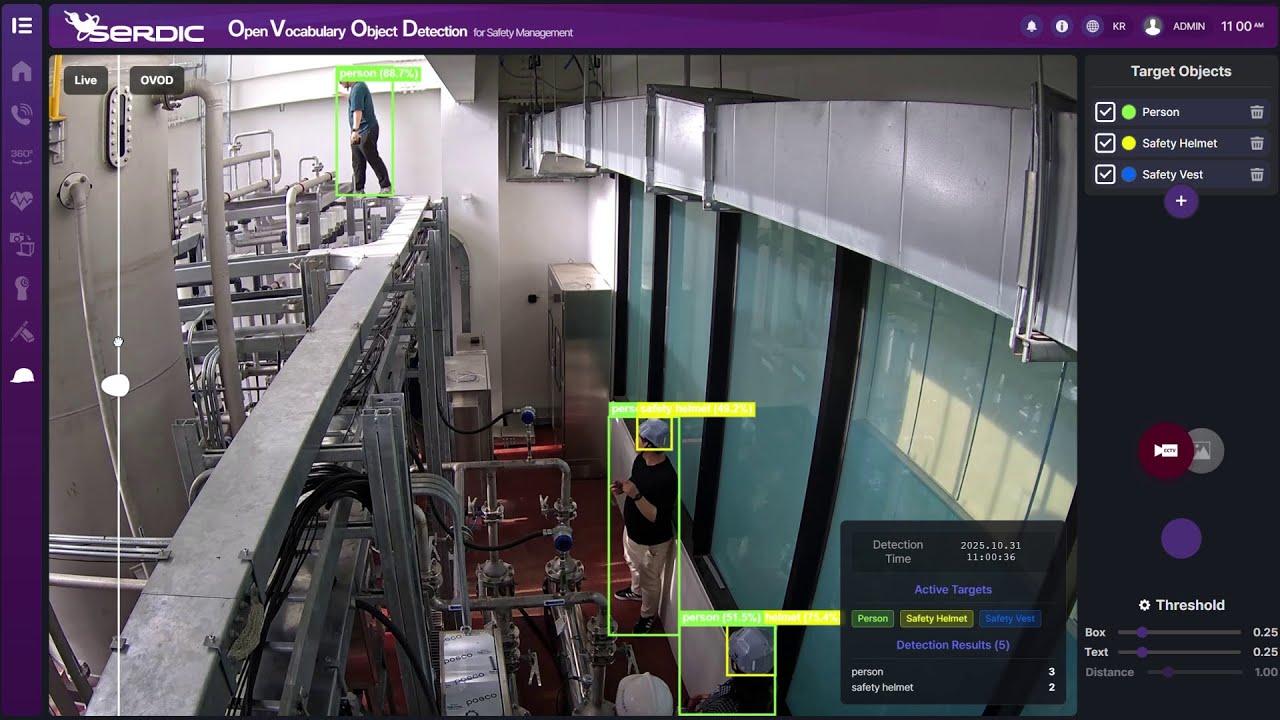Uncheck the Safety Helmet checkbox

coord(1105,143)
